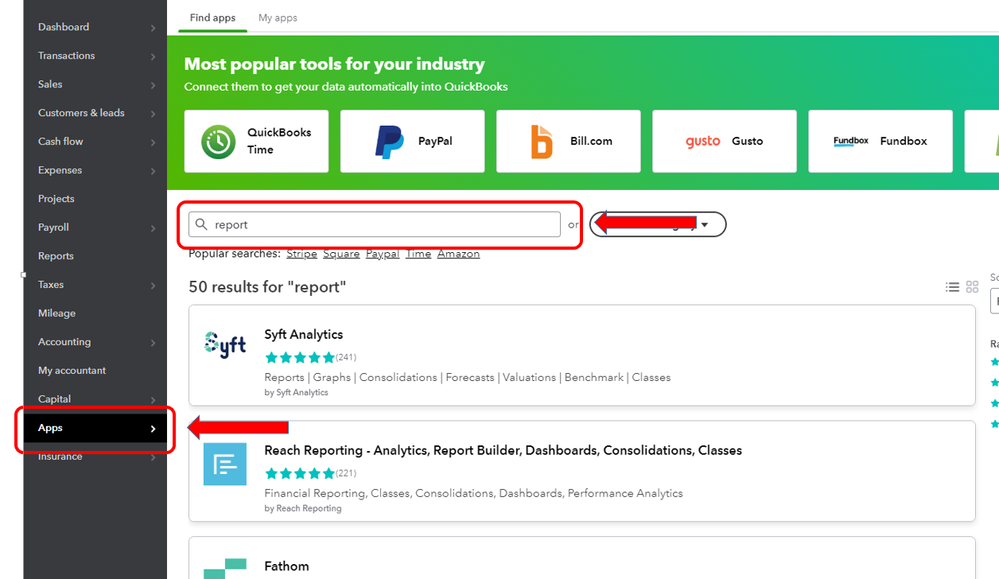This screenshot has width=999, height=579.
Task: Open Insurance in the sidebar
Action: point(60,457)
